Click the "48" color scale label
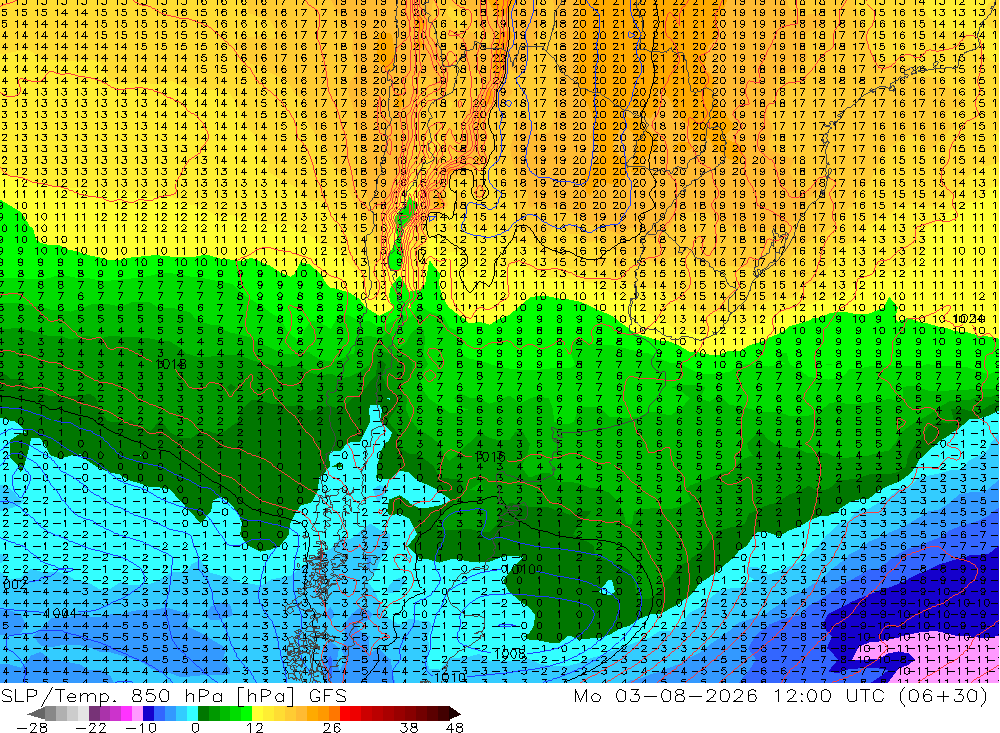This screenshot has width=1000, height=733. (x=455, y=727)
